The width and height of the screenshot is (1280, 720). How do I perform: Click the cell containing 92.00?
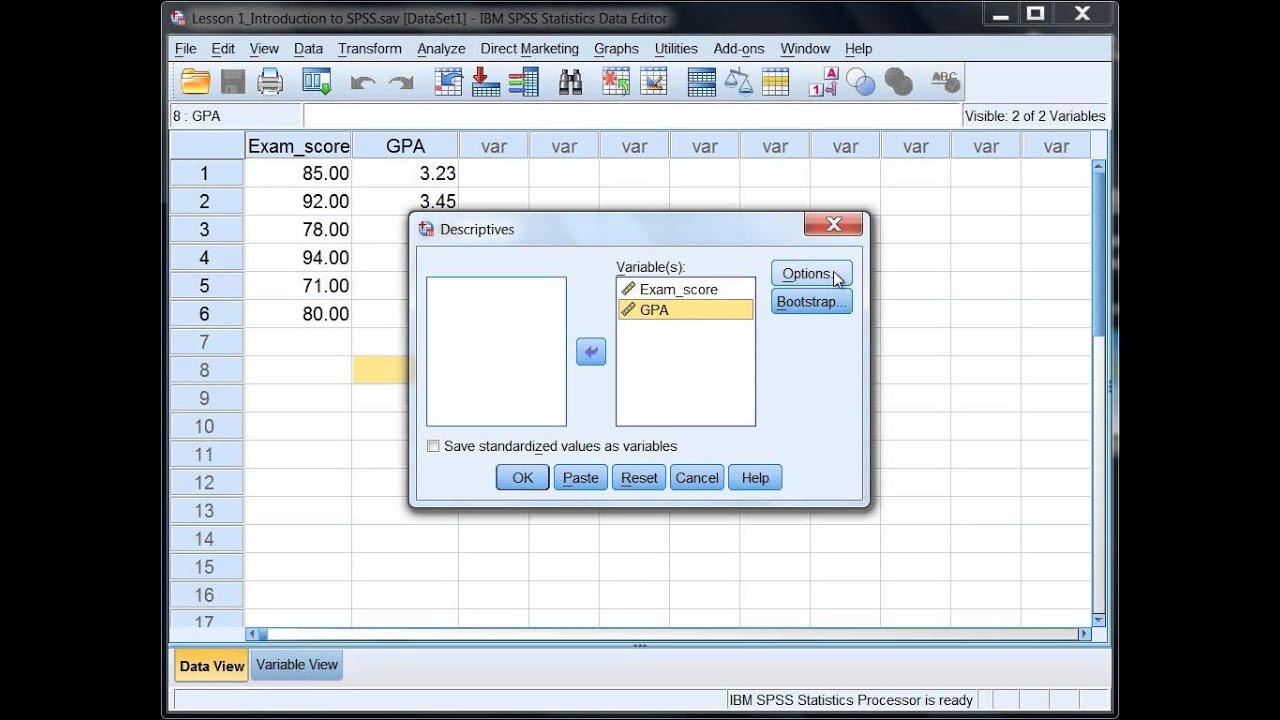[x=298, y=201]
